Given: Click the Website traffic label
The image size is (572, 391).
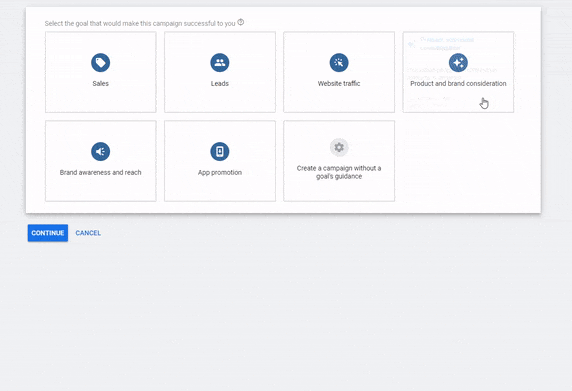Looking at the screenshot, I should [x=339, y=84].
